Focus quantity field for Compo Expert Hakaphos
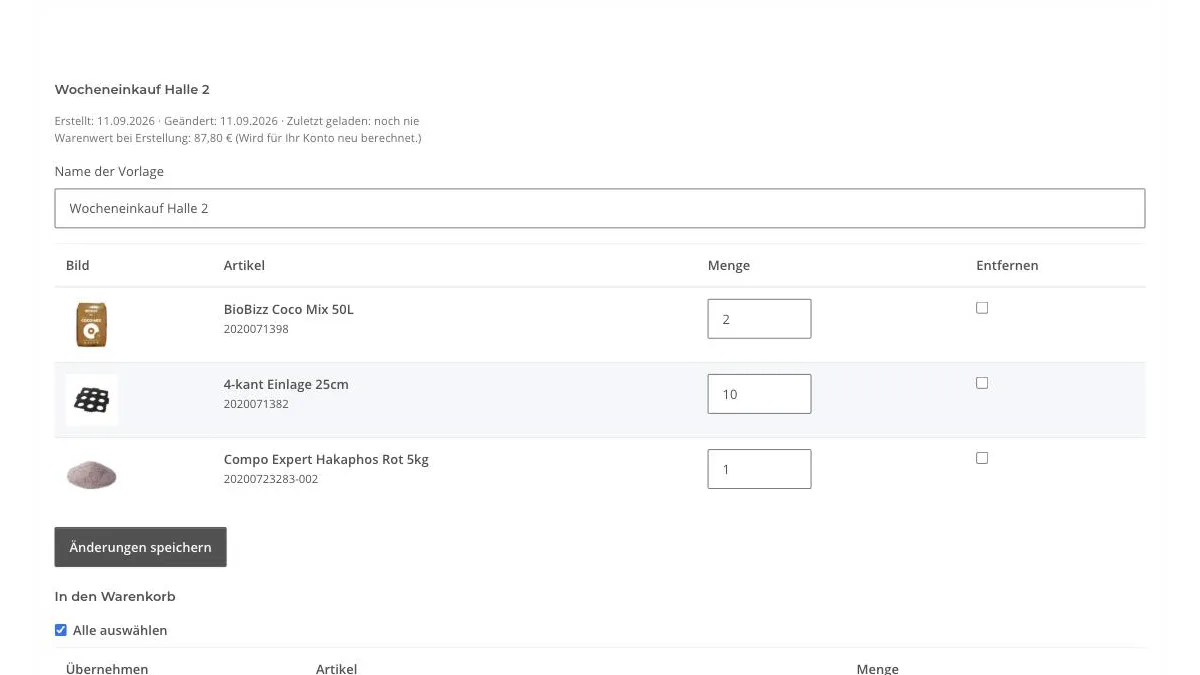1200x675 pixels. (759, 469)
